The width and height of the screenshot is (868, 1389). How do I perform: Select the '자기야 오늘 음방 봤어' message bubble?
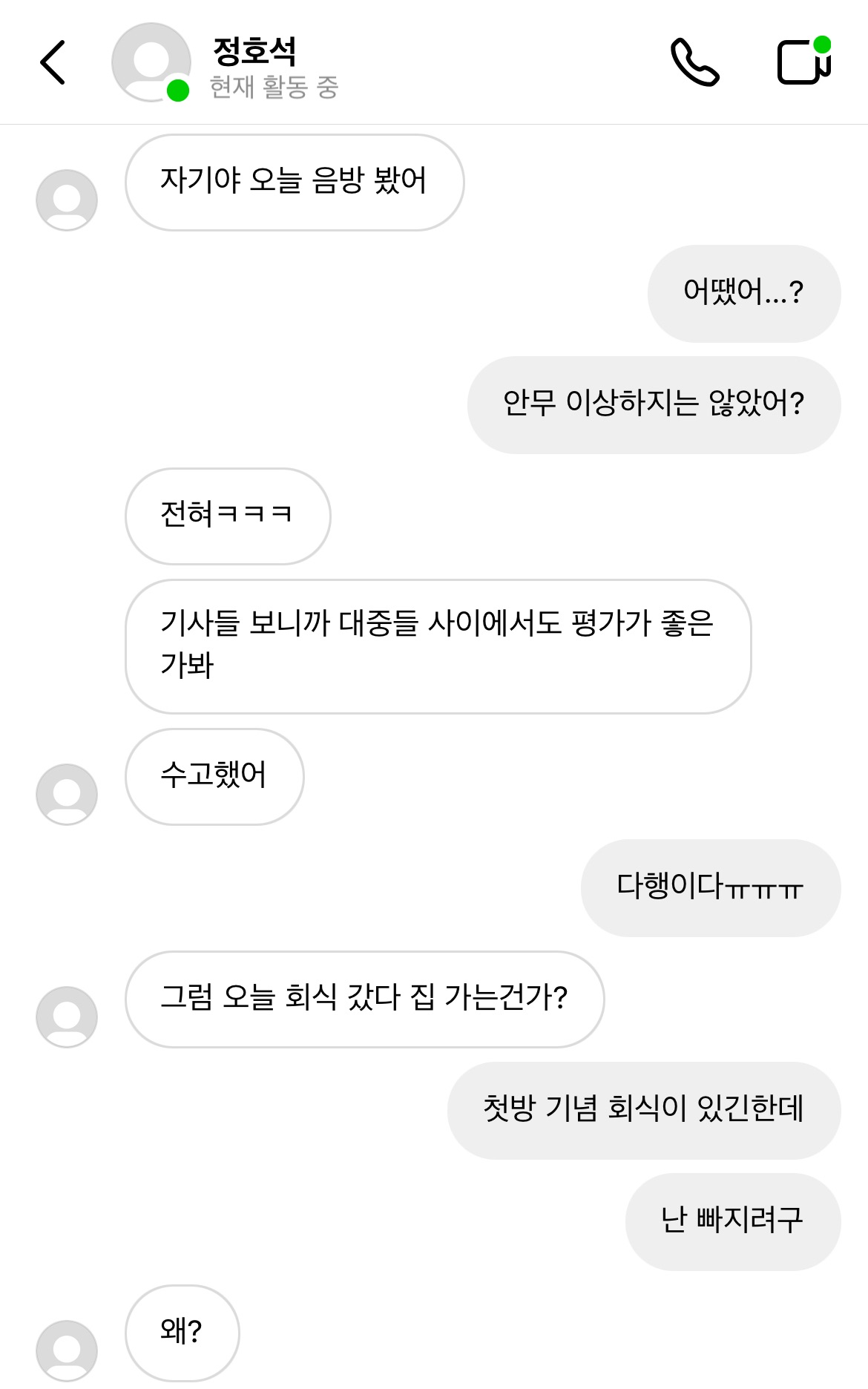(295, 183)
